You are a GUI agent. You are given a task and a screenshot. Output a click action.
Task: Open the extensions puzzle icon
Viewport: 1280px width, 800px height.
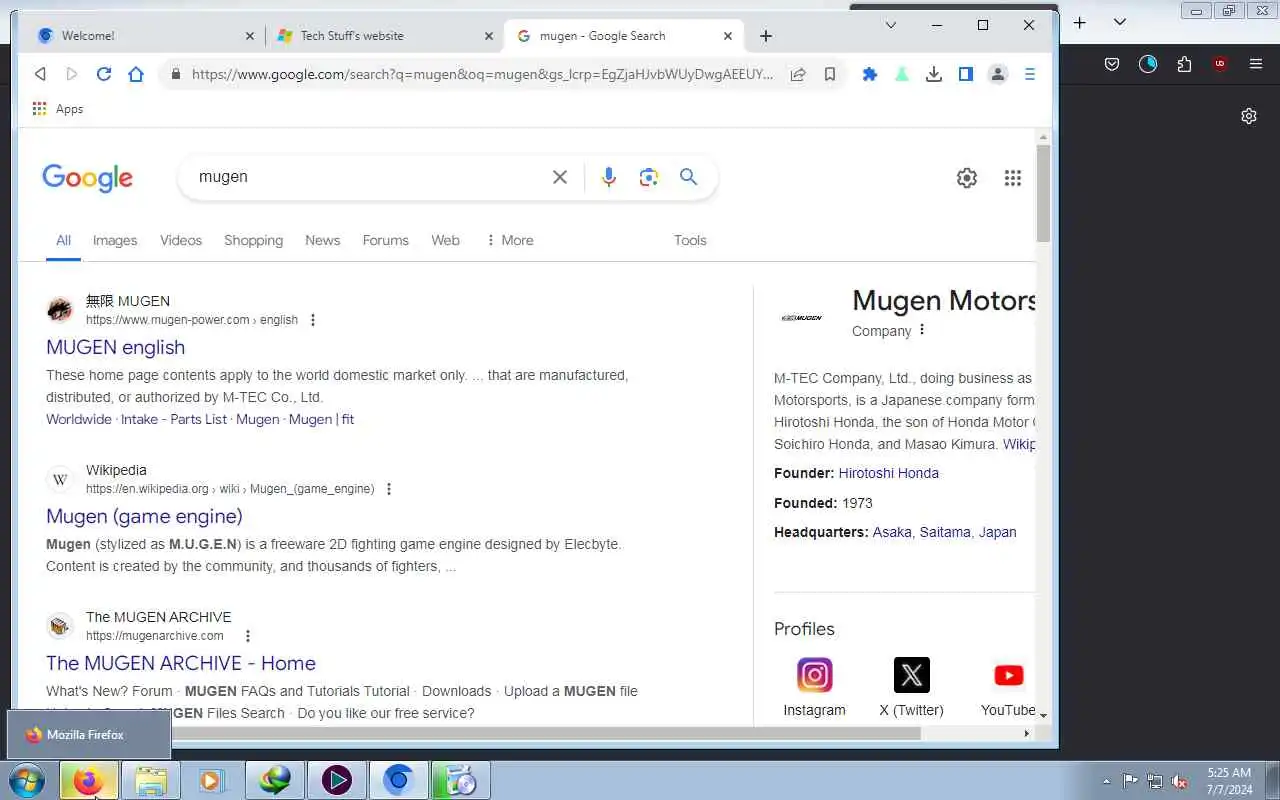(870, 74)
